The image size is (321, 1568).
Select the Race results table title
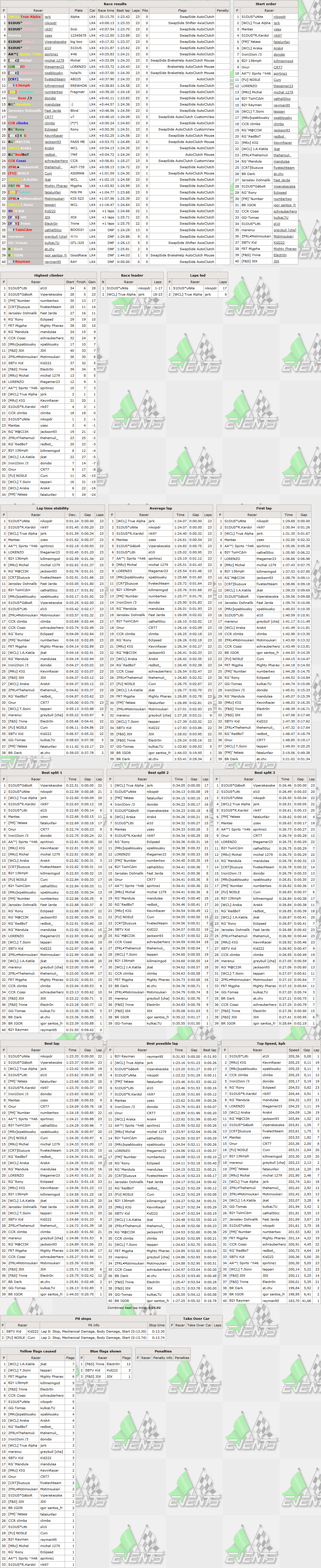tap(115, 4)
